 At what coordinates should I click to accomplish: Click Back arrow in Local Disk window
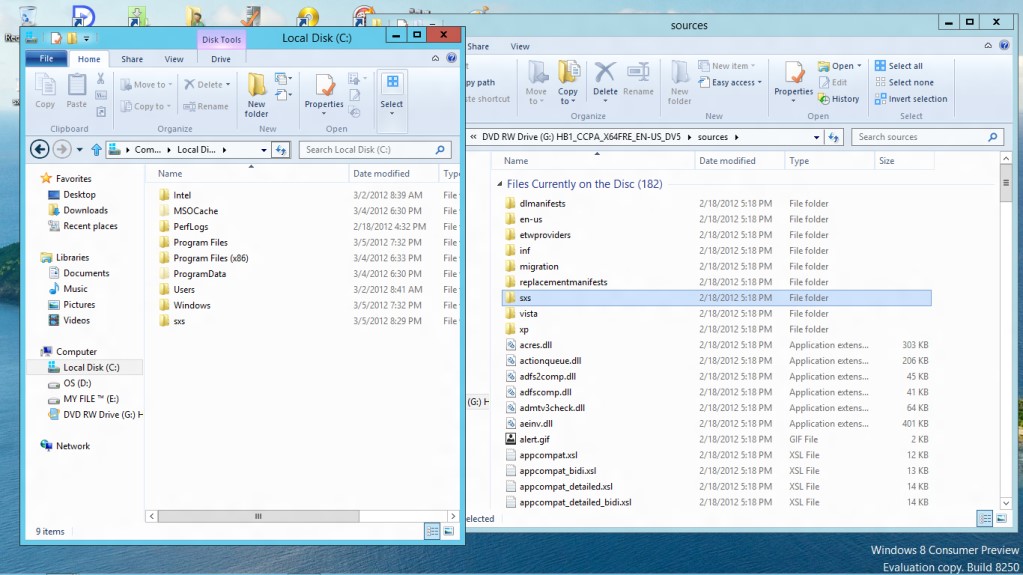pyautogui.click(x=39, y=149)
